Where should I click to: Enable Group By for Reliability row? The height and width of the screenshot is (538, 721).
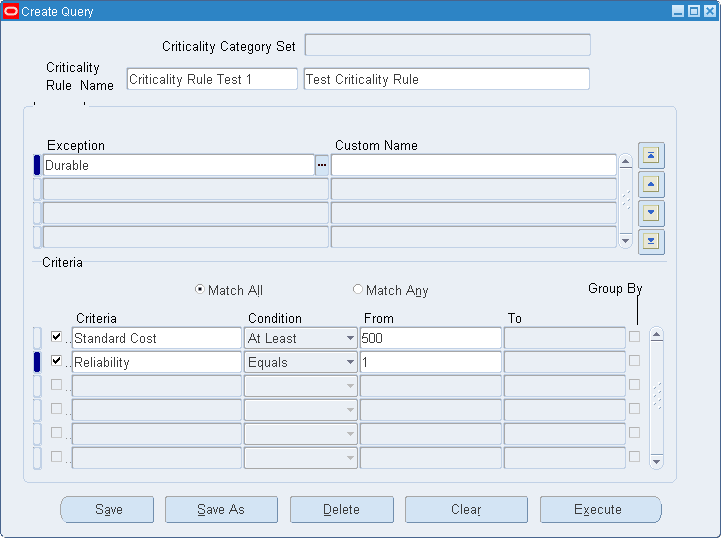(635, 361)
